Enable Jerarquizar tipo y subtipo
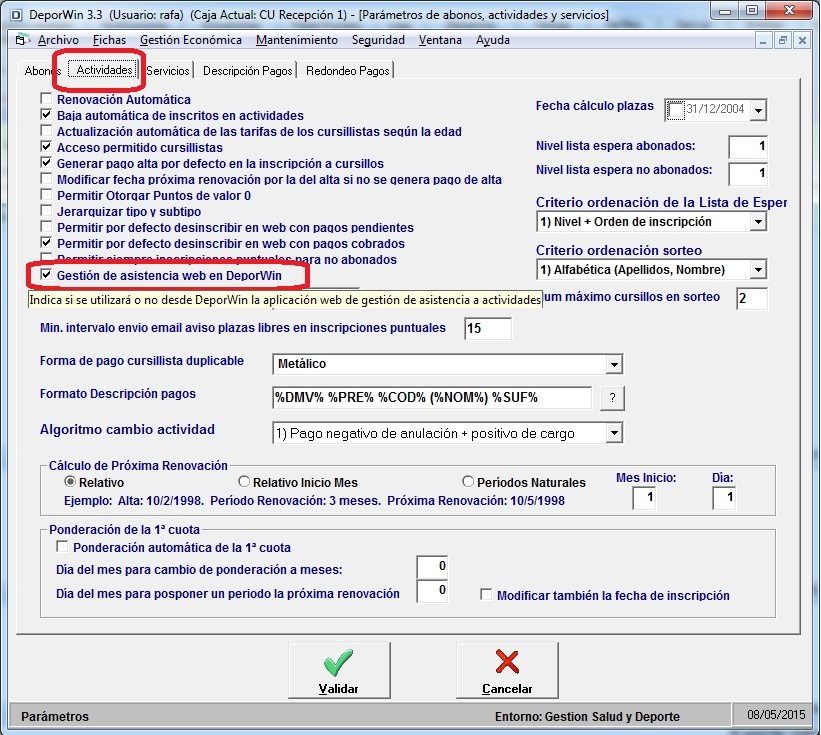821x735 pixels. pos(47,210)
